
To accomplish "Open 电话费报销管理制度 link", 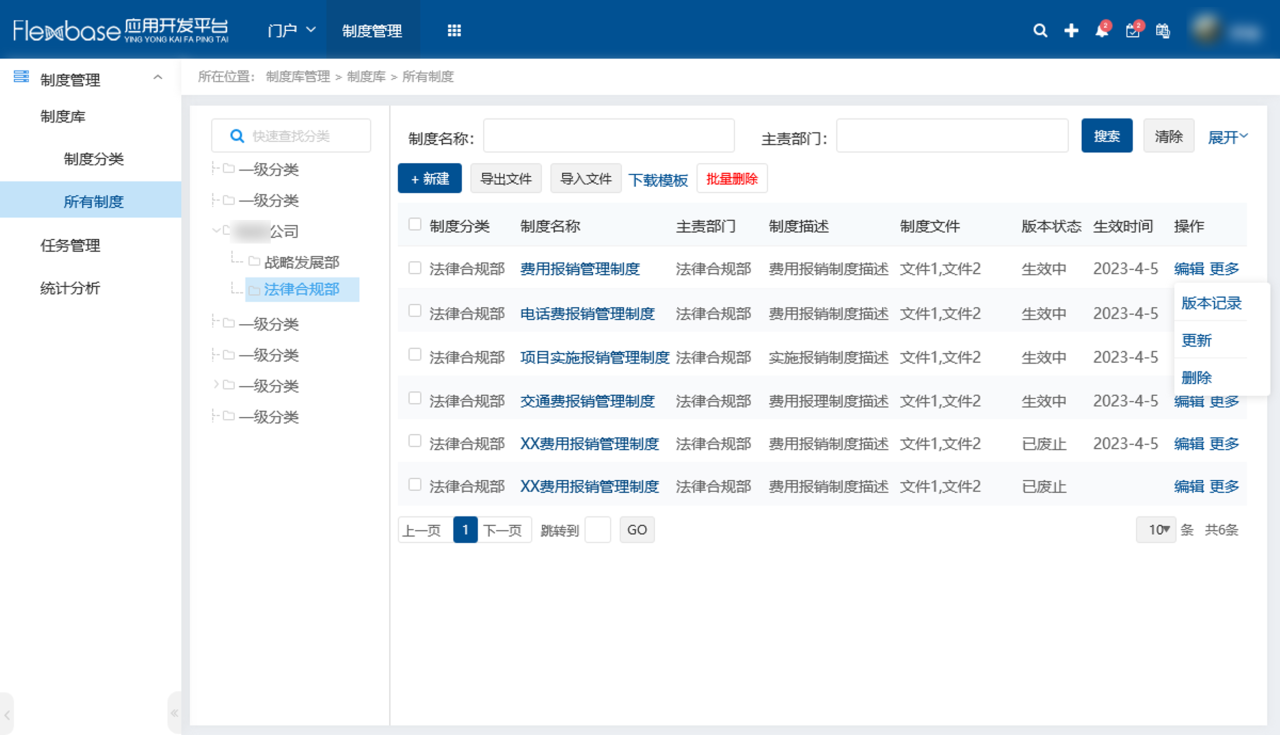I will [589, 312].
